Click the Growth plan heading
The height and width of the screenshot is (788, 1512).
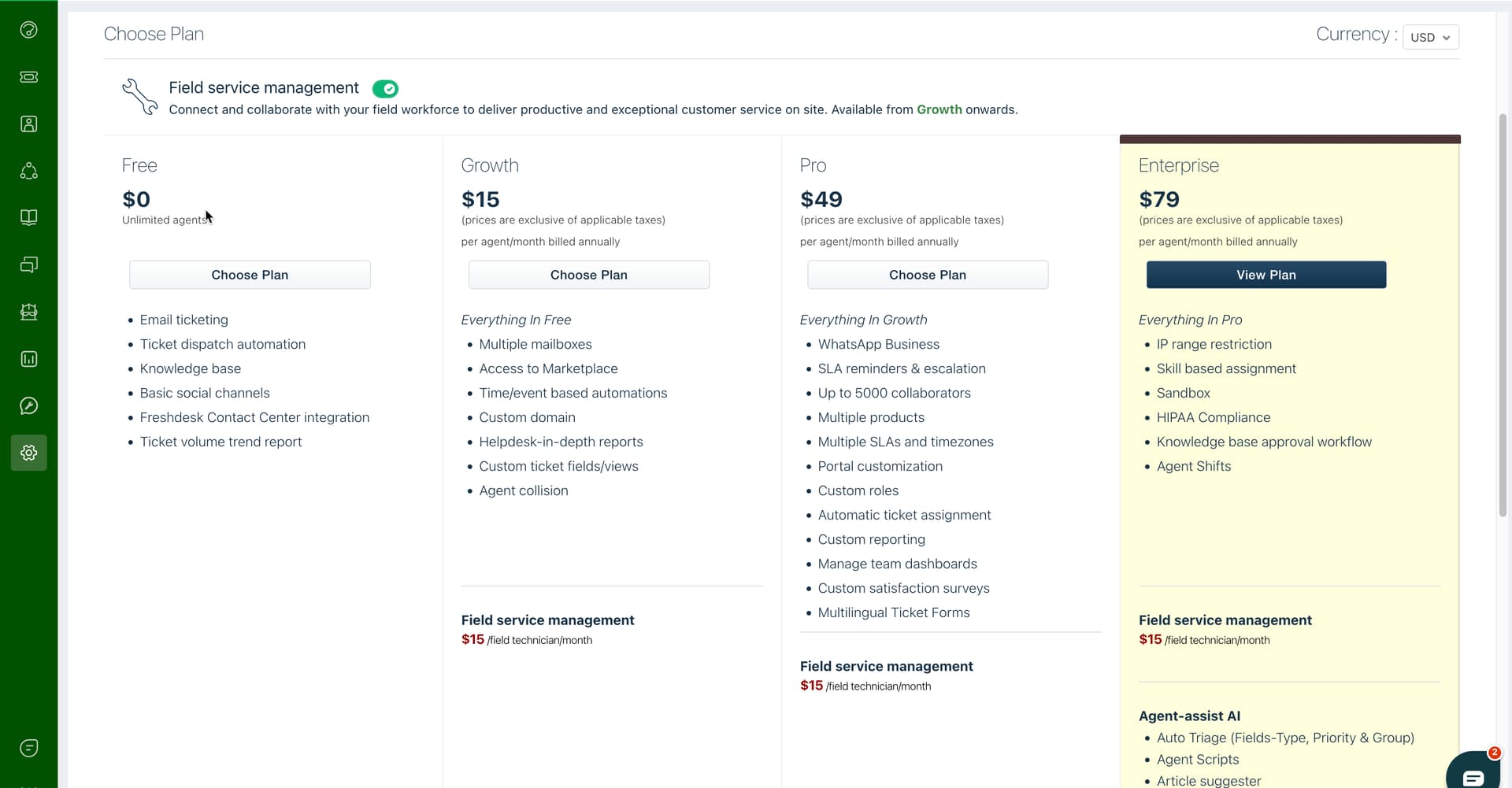pos(490,165)
